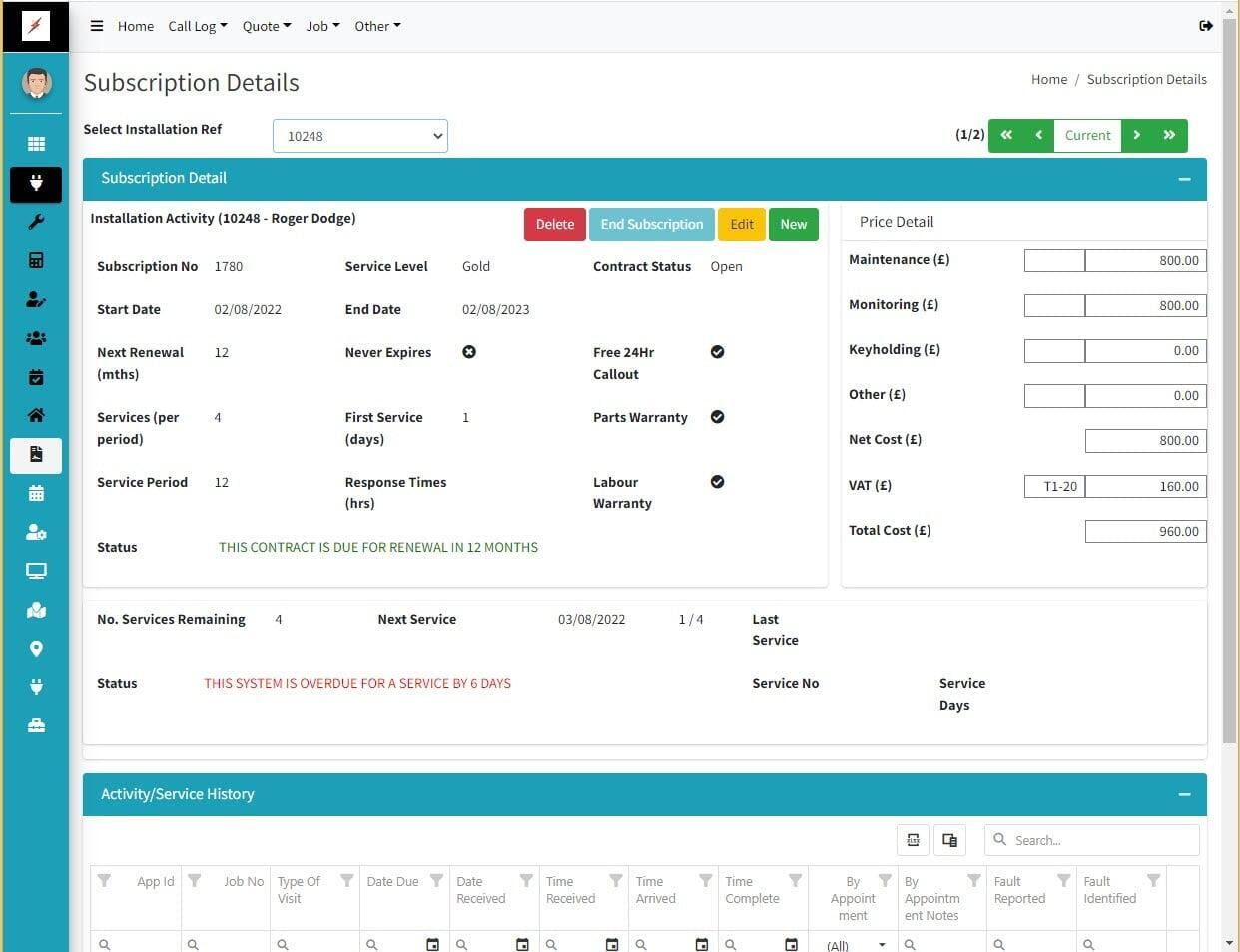This screenshot has width=1240, height=952.
Task: Click the red Delete button
Action: (x=554, y=225)
